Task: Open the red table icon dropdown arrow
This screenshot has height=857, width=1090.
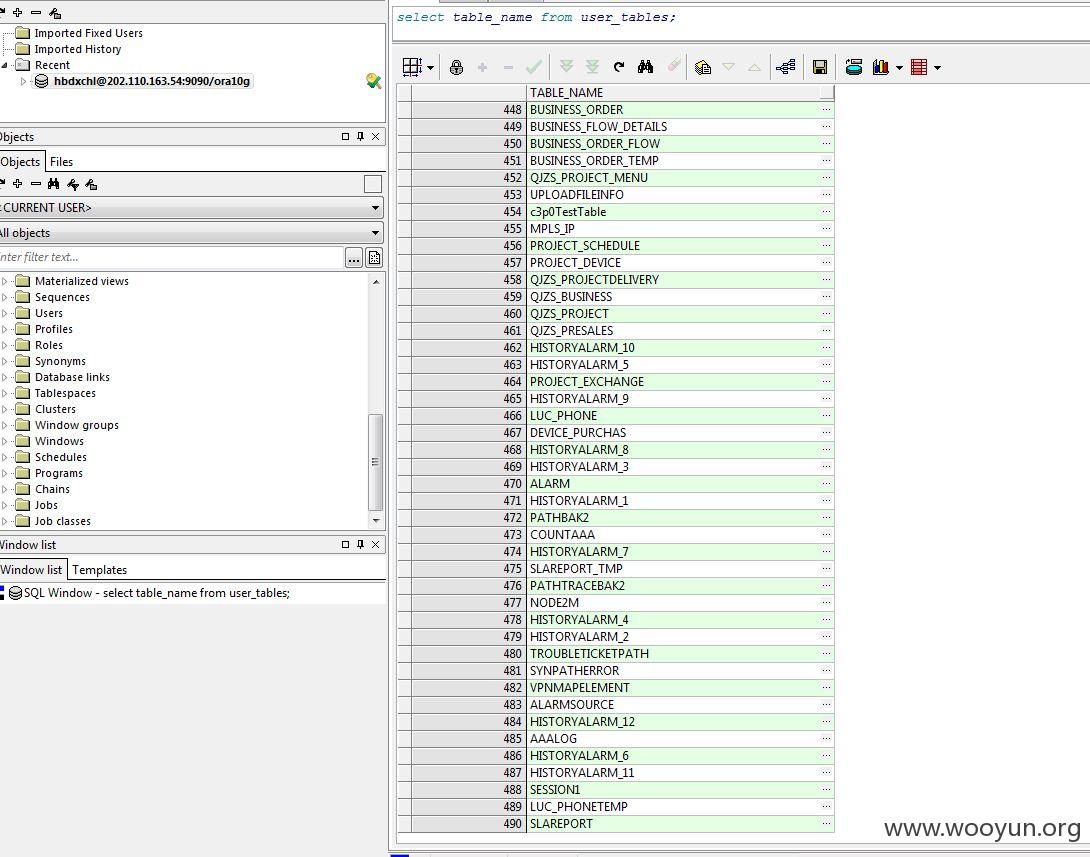Action: pyautogui.click(x=937, y=67)
